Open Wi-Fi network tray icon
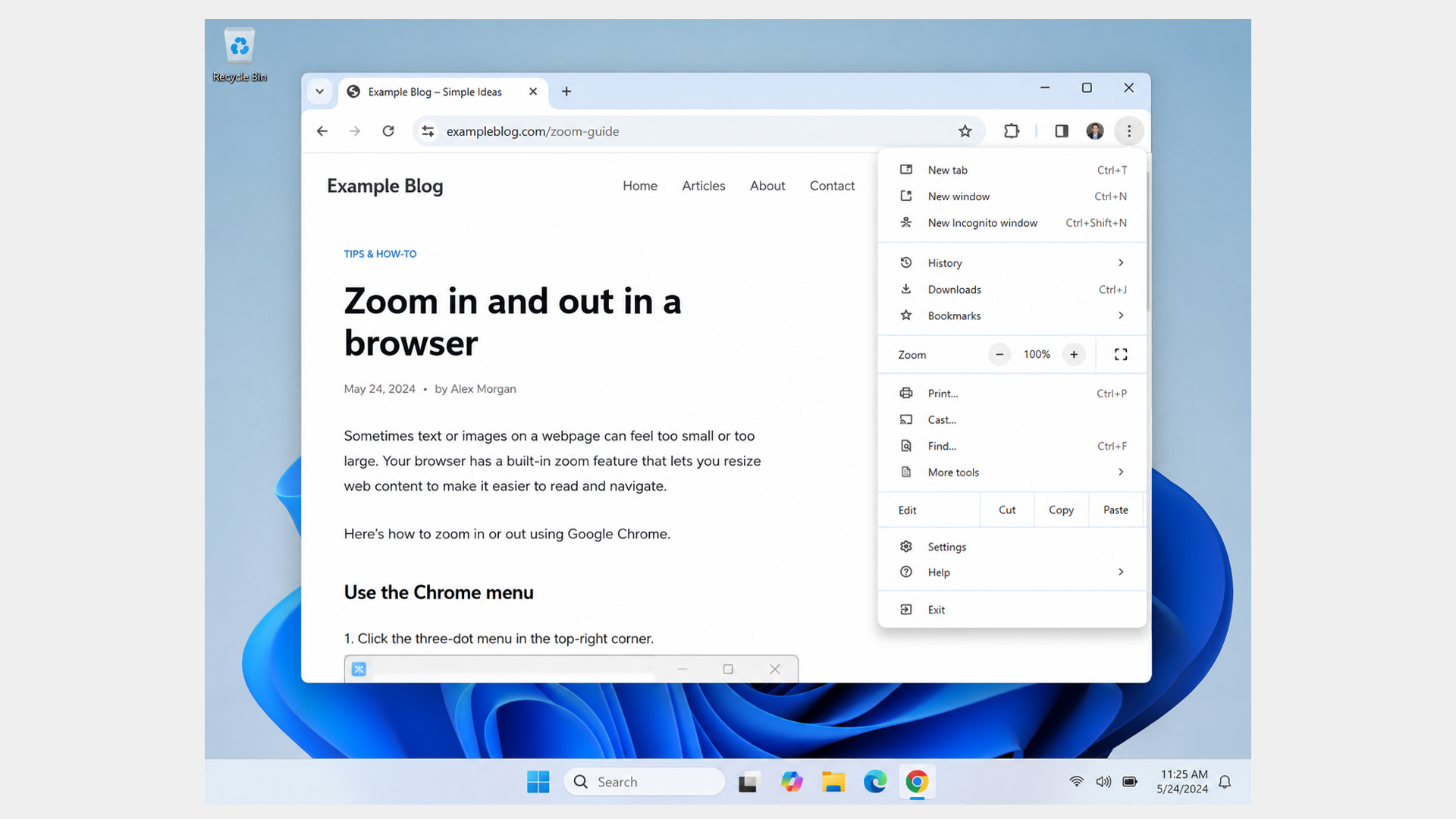This screenshot has width=1456, height=819. click(1076, 782)
